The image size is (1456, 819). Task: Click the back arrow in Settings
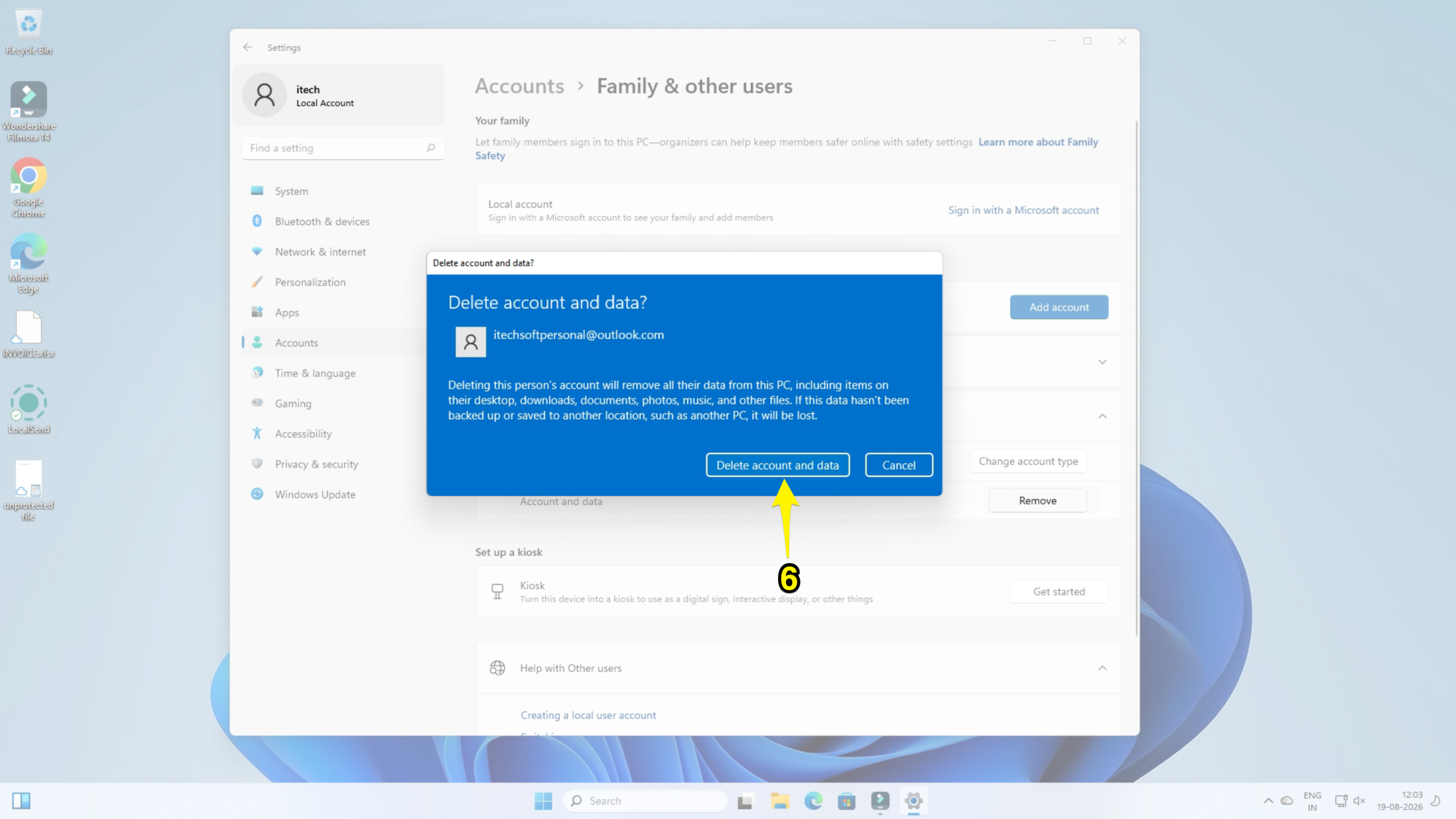pos(247,47)
